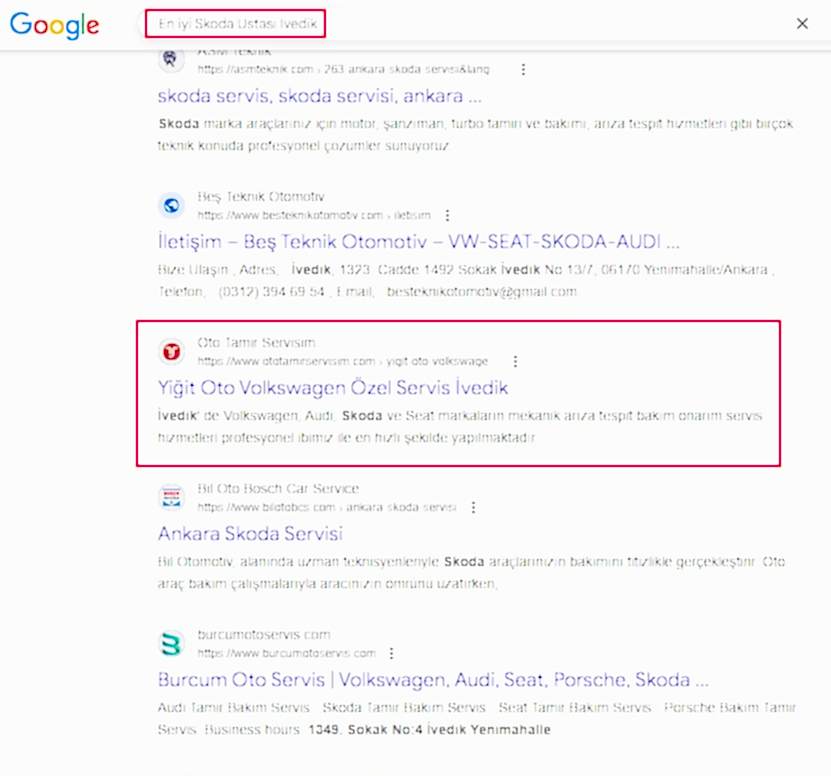The width and height of the screenshot is (831, 776).
Task: Click the asmteknik.com result favicon
Action: coord(172,59)
